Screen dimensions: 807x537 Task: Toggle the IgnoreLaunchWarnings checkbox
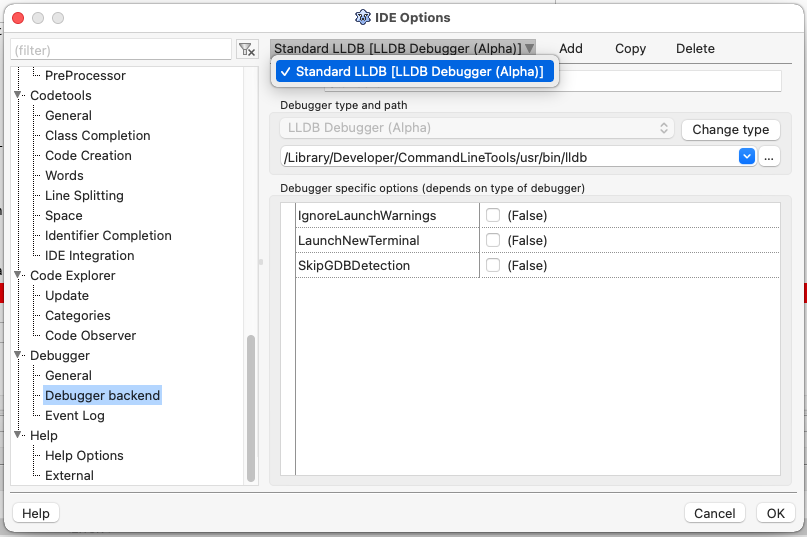click(x=493, y=215)
